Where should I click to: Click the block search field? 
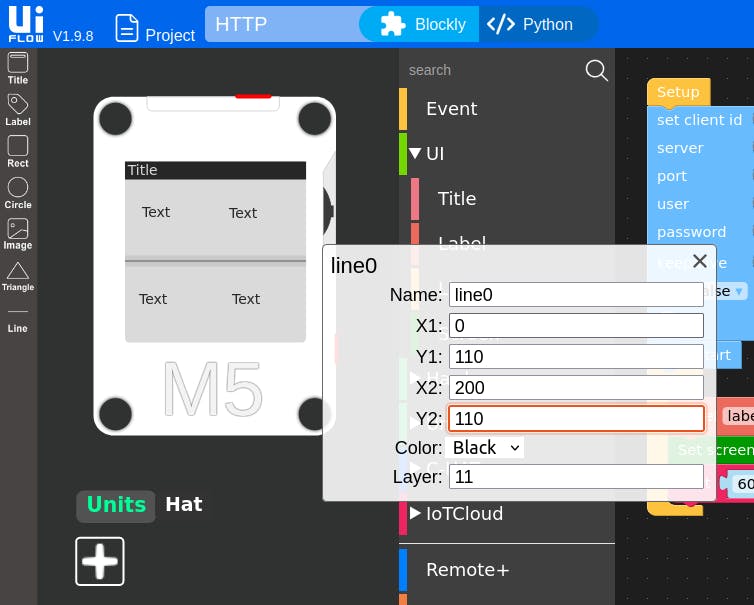click(493, 70)
